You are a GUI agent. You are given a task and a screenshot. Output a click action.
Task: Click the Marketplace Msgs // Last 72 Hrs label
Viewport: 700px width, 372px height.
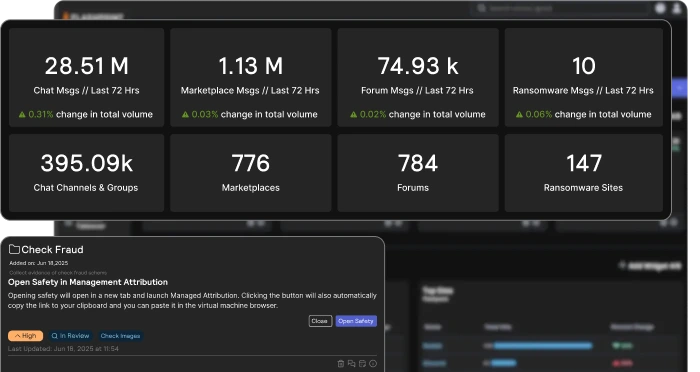pyautogui.click(x=250, y=91)
